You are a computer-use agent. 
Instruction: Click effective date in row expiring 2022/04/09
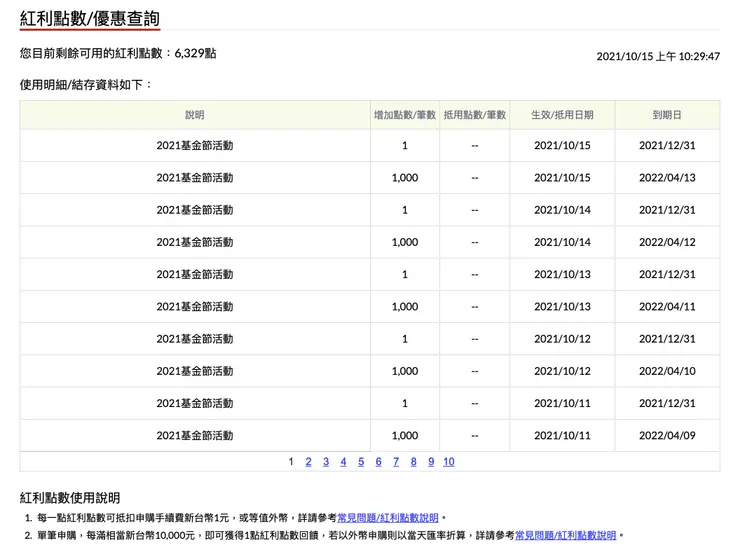(x=562, y=435)
